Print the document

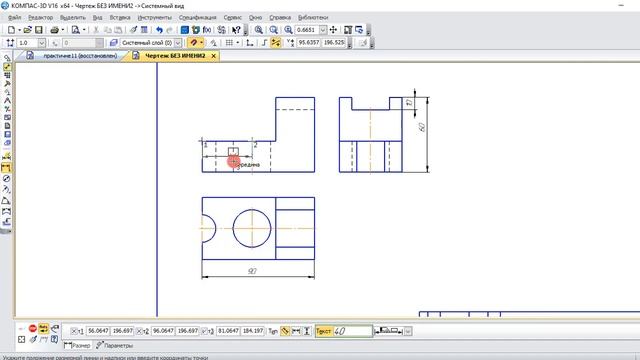click(x=54, y=30)
